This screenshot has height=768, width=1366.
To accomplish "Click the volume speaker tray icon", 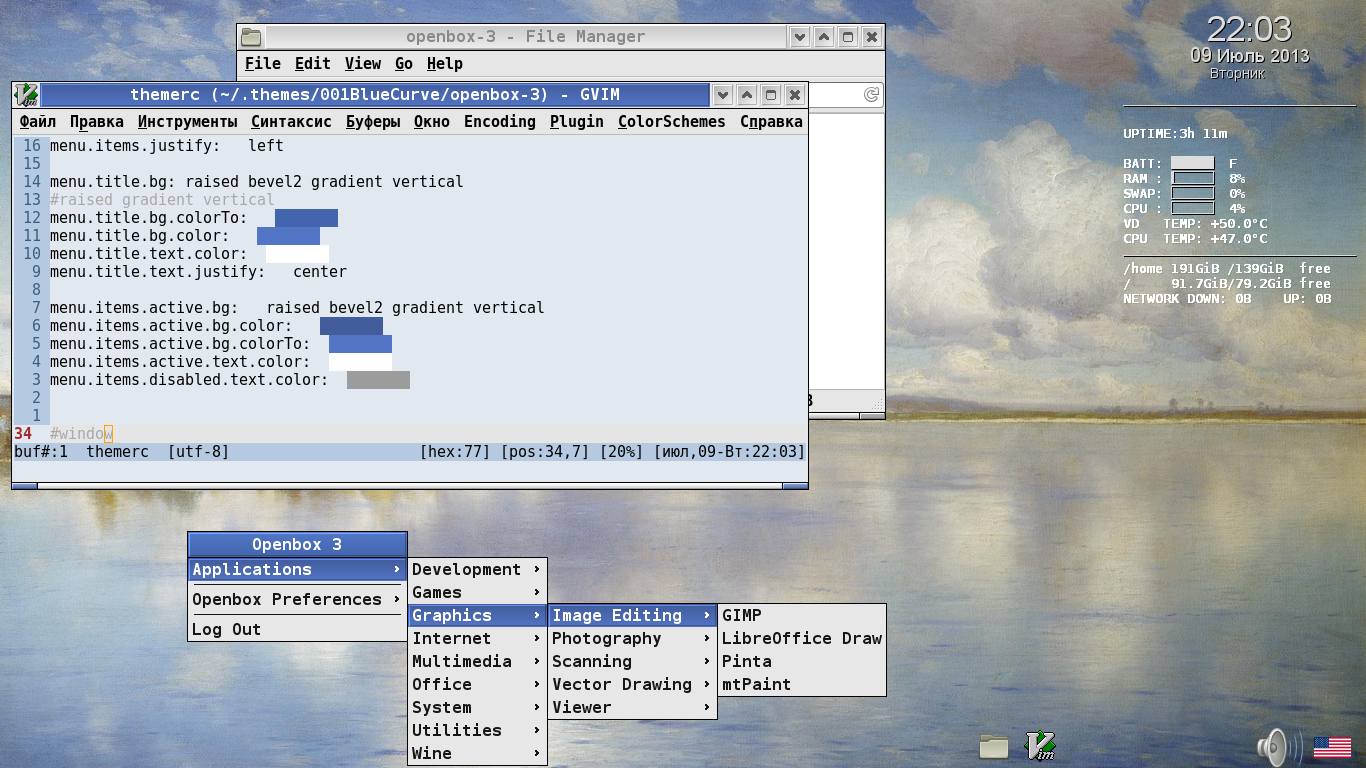I will click(x=1279, y=746).
